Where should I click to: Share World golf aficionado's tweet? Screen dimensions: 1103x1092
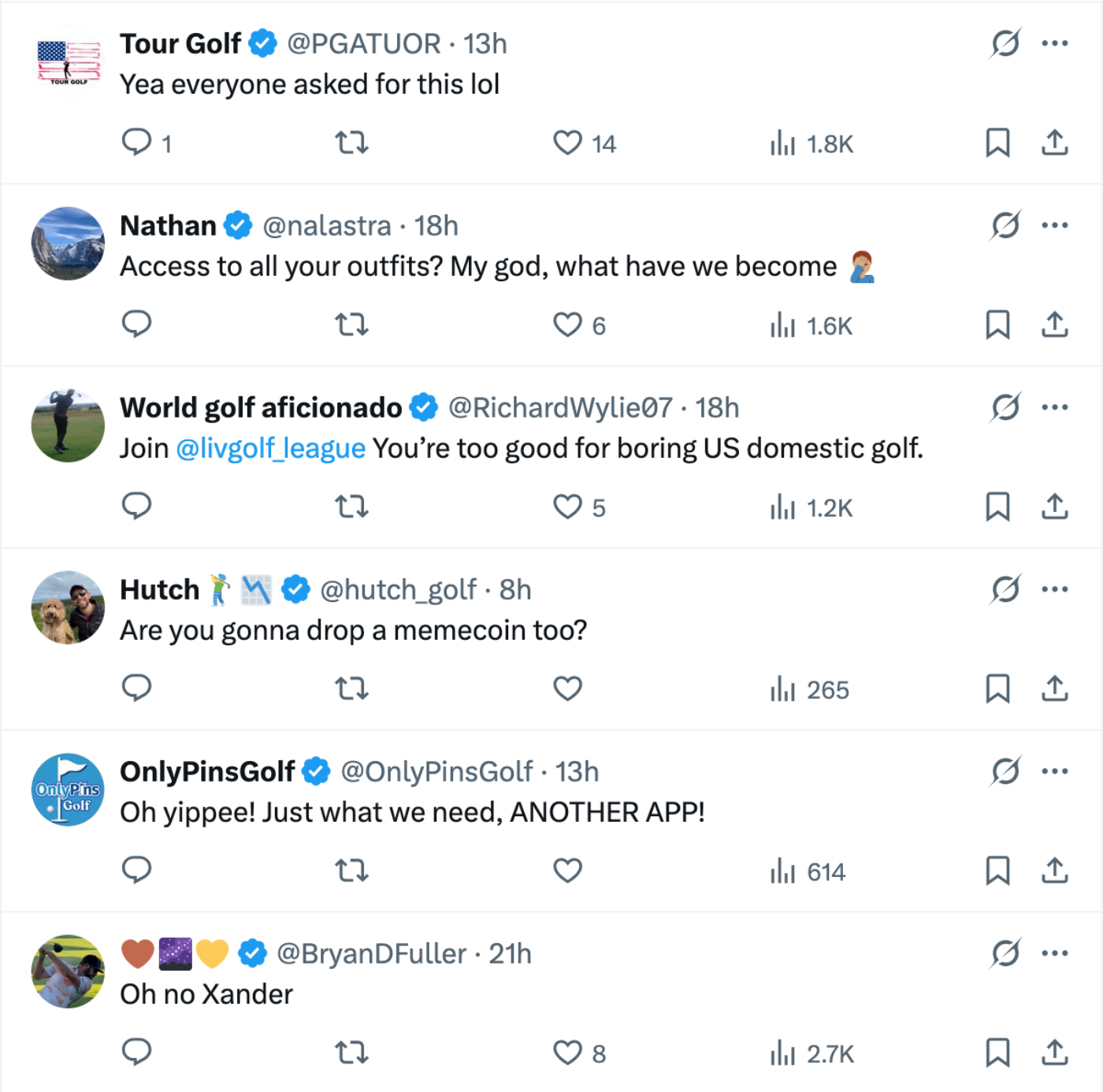(x=1054, y=507)
